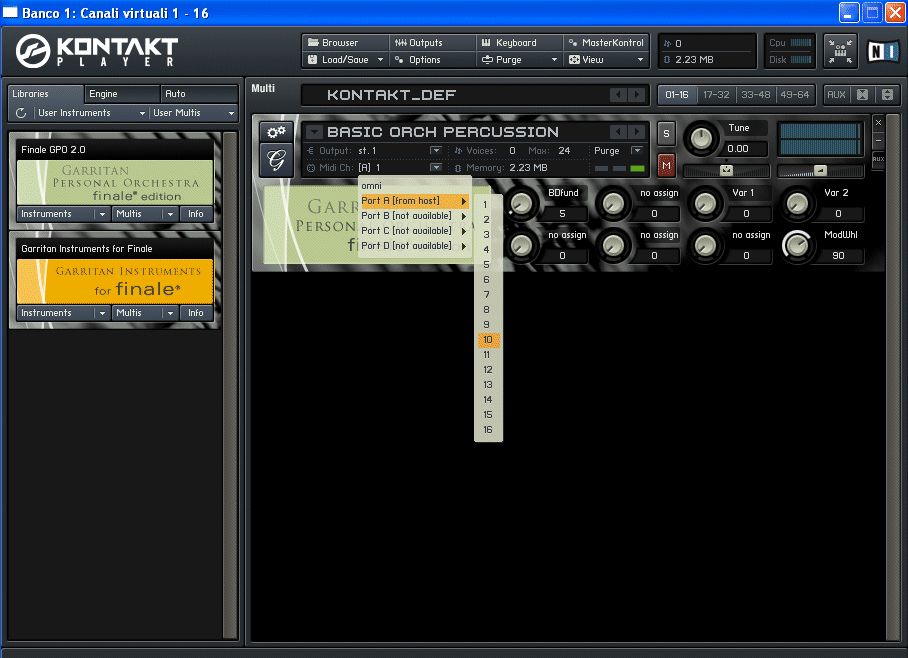Open the Output st. 1 dropdown arrow
This screenshot has height=658, width=908.
point(436,151)
